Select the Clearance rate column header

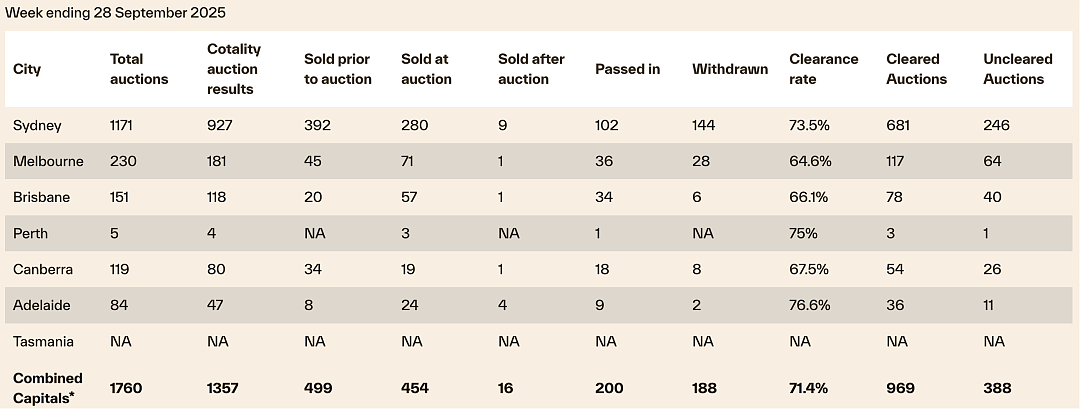coord(824,70)
